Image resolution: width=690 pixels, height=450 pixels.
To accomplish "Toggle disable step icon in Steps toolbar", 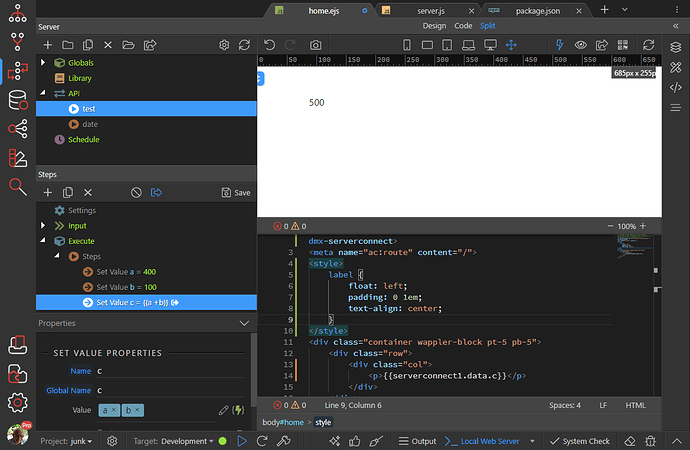I will click(136, 192).
